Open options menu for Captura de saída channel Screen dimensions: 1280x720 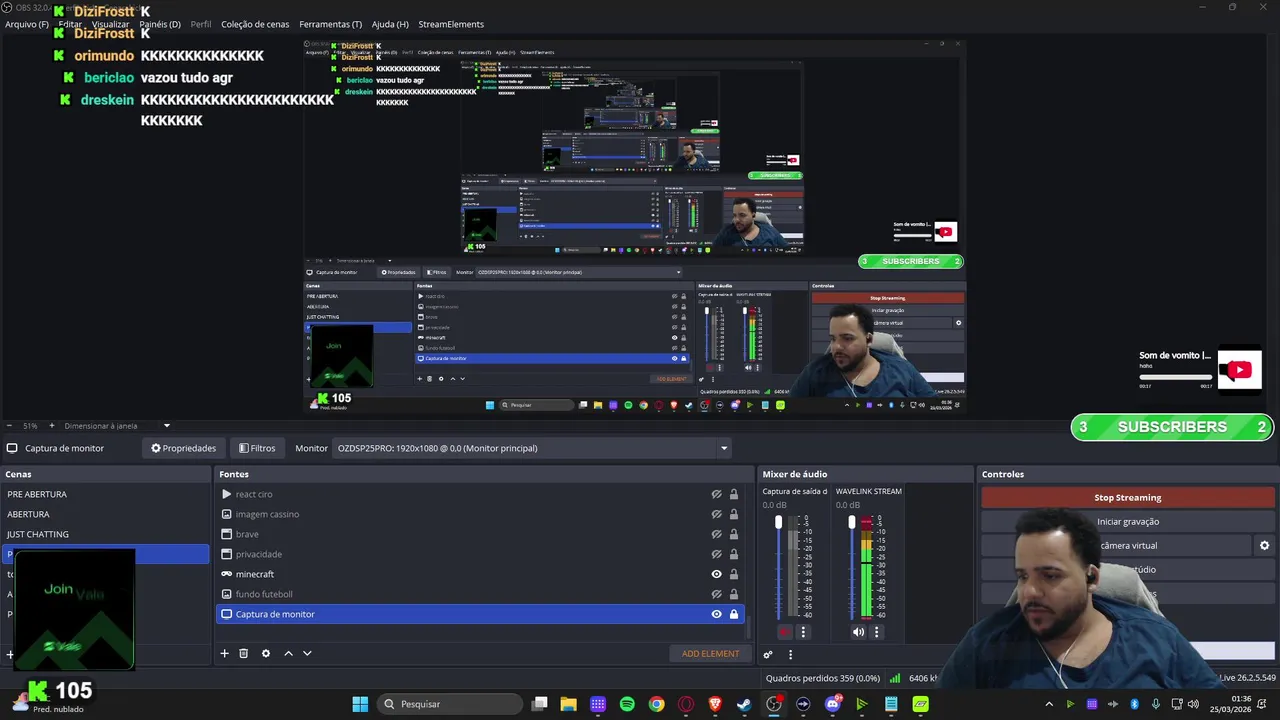pyautogui.click(x=802, y=632)
